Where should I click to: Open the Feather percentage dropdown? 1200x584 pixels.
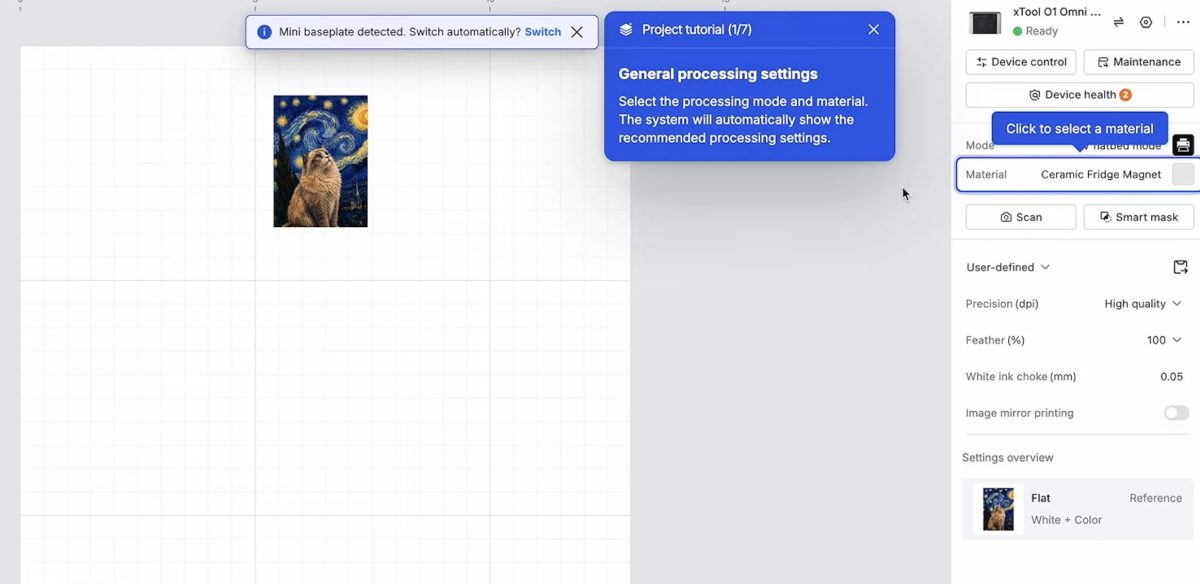point(1164,340)
